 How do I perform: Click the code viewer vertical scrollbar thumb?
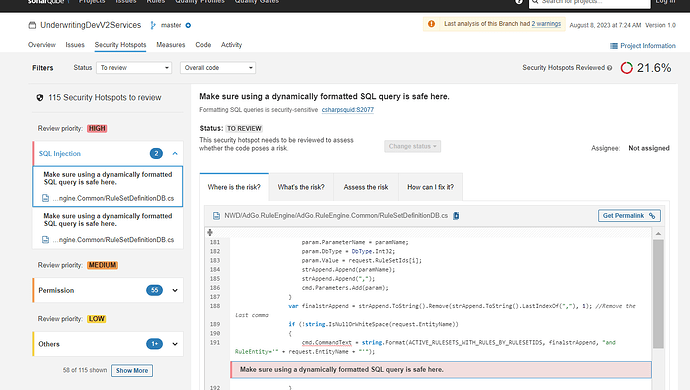658,294
